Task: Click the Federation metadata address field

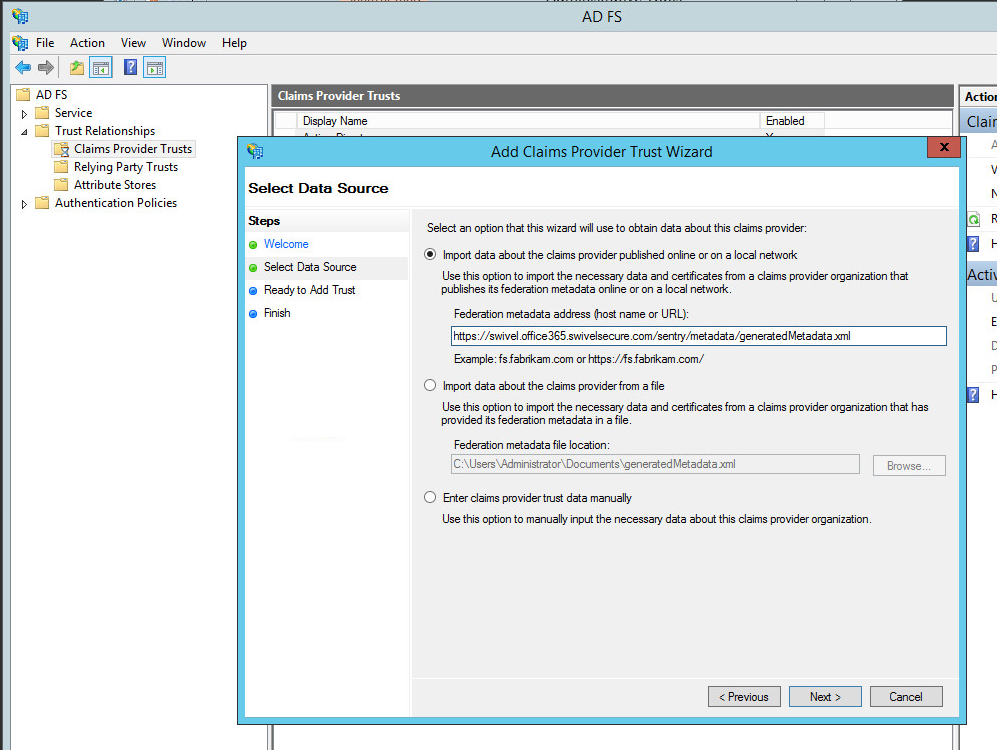Action: click(698, 337)
